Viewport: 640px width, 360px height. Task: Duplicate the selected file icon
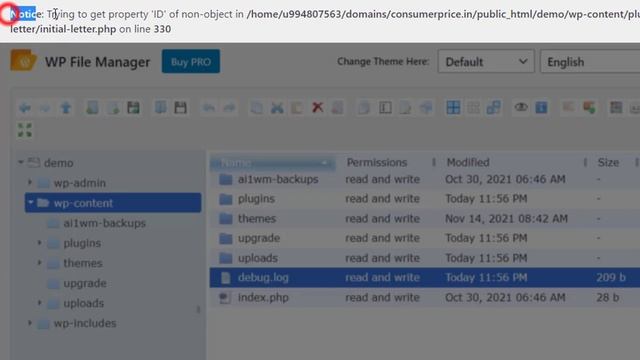coord(364,108)
